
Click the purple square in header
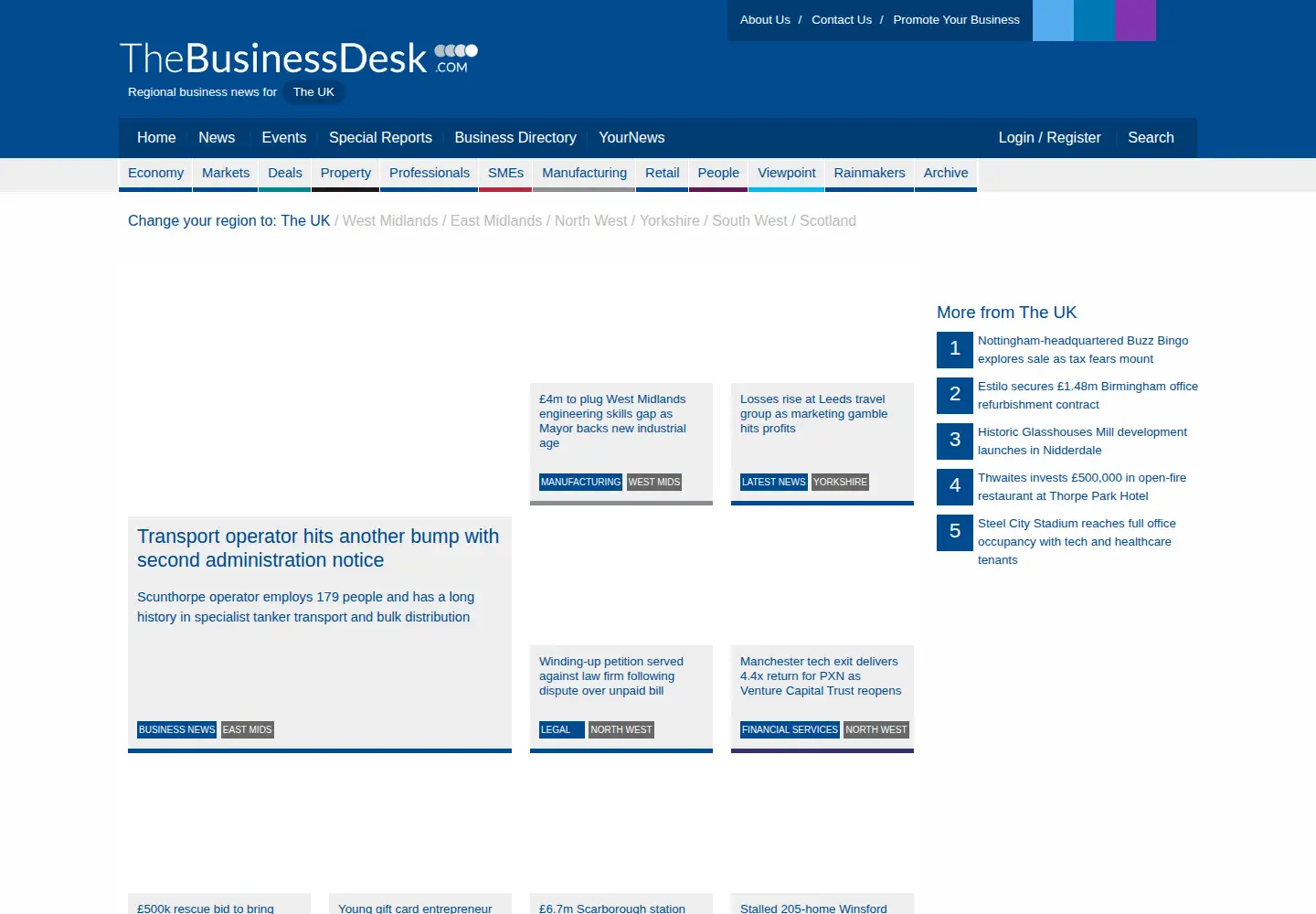click(1135, 20)
